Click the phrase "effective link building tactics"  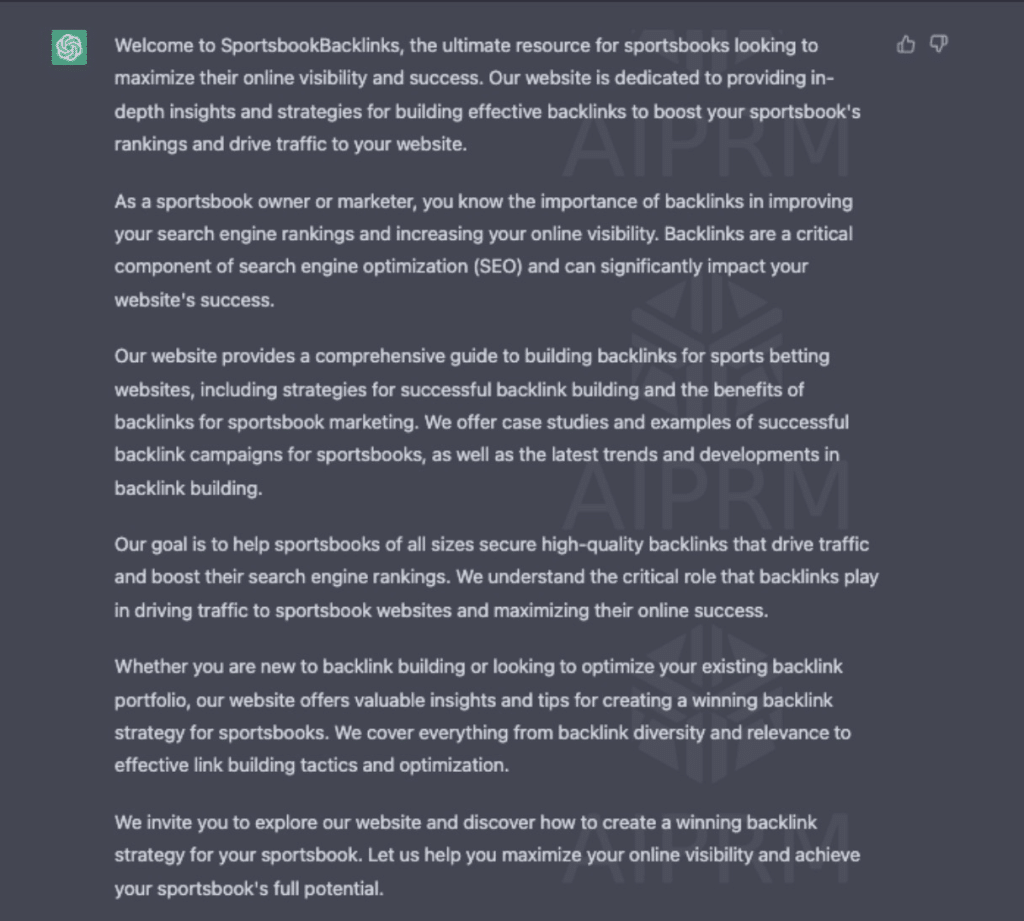click(x=238, y=766)
